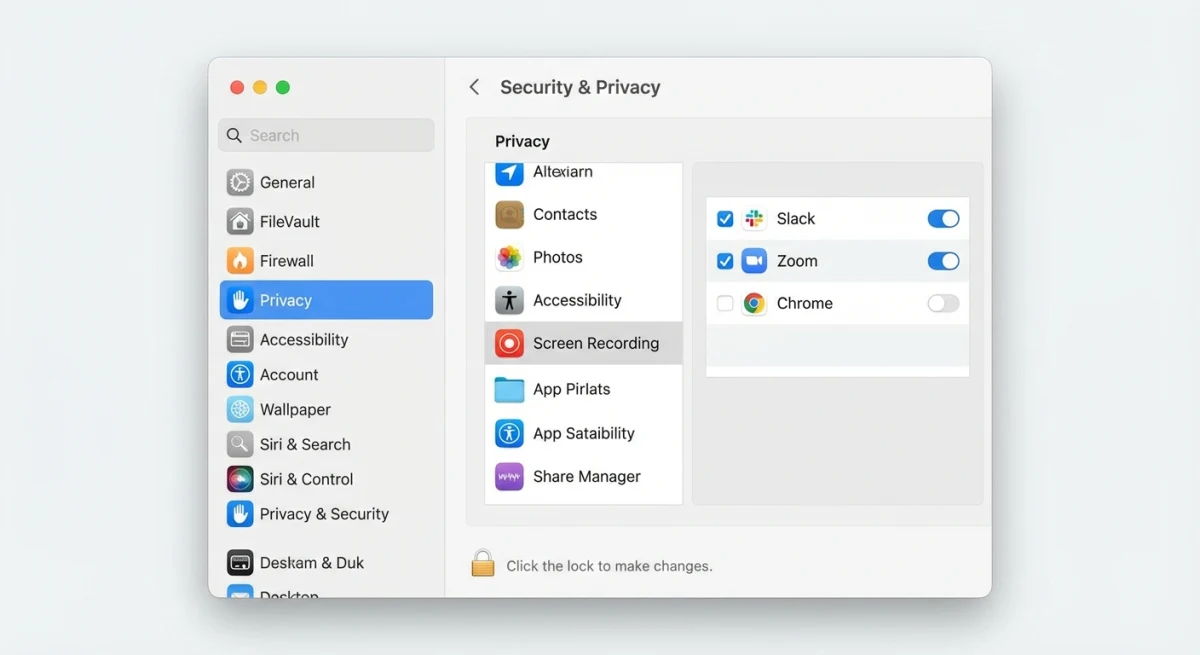Viewport: 1200px width, 655px height.
Task: Click the Zoom app icon
Action: [x=754, y=261]
